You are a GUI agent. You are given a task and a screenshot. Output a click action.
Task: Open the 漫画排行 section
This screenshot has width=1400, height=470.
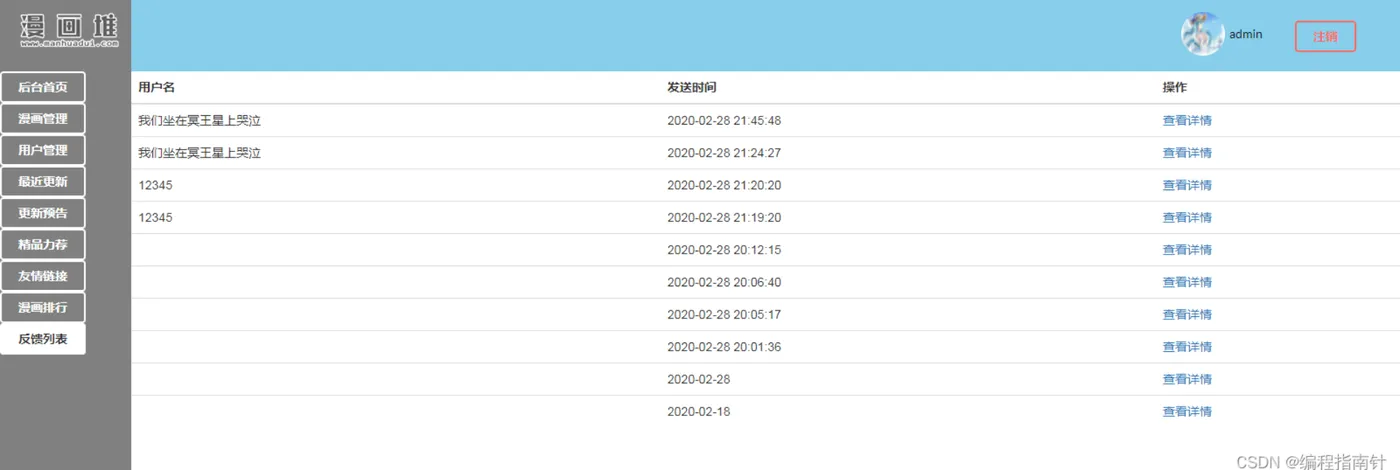pos(43,308)
